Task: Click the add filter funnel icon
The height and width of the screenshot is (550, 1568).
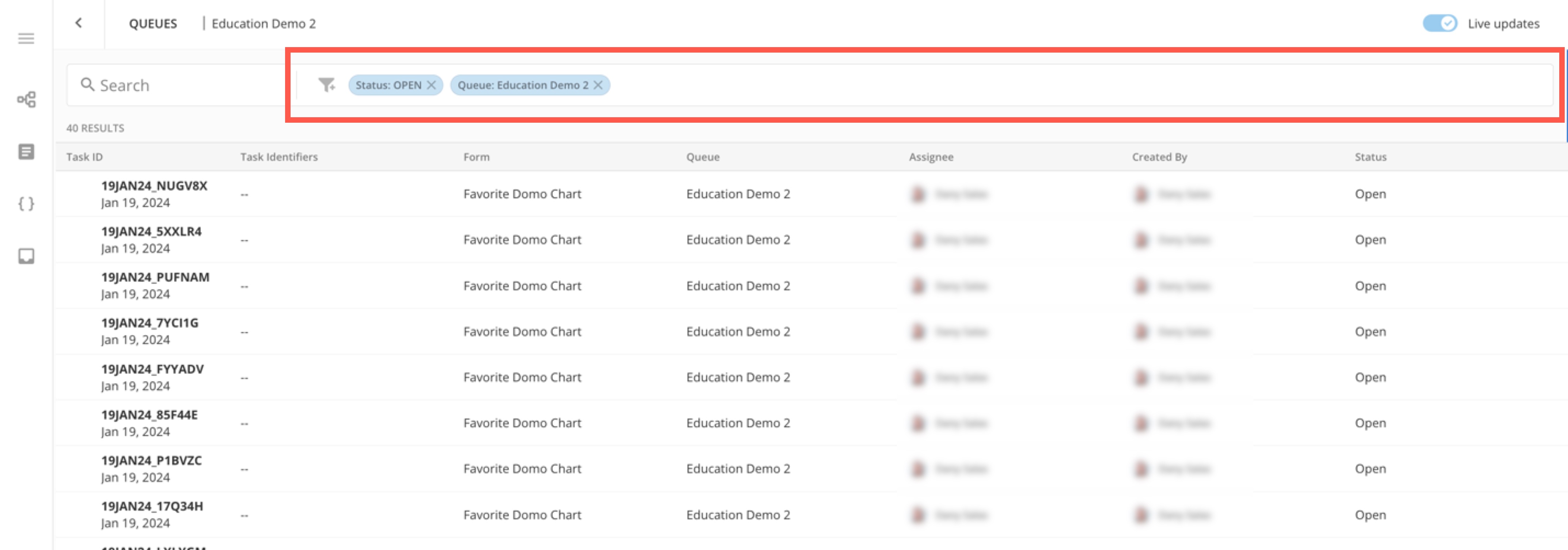Action: point(327,85)
